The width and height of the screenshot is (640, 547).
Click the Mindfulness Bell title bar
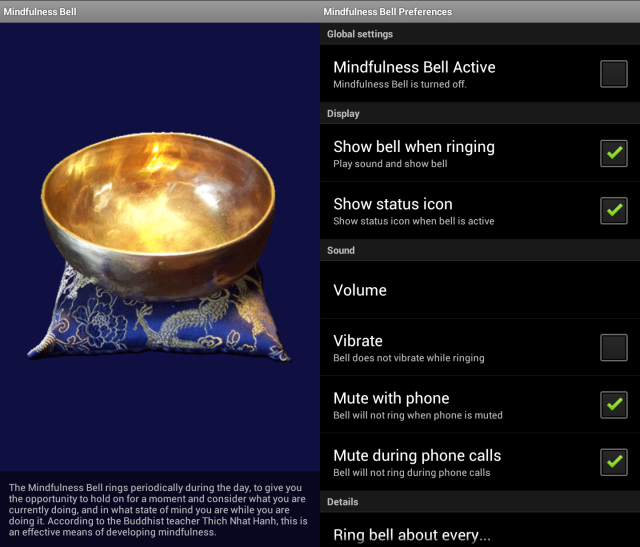160,11
